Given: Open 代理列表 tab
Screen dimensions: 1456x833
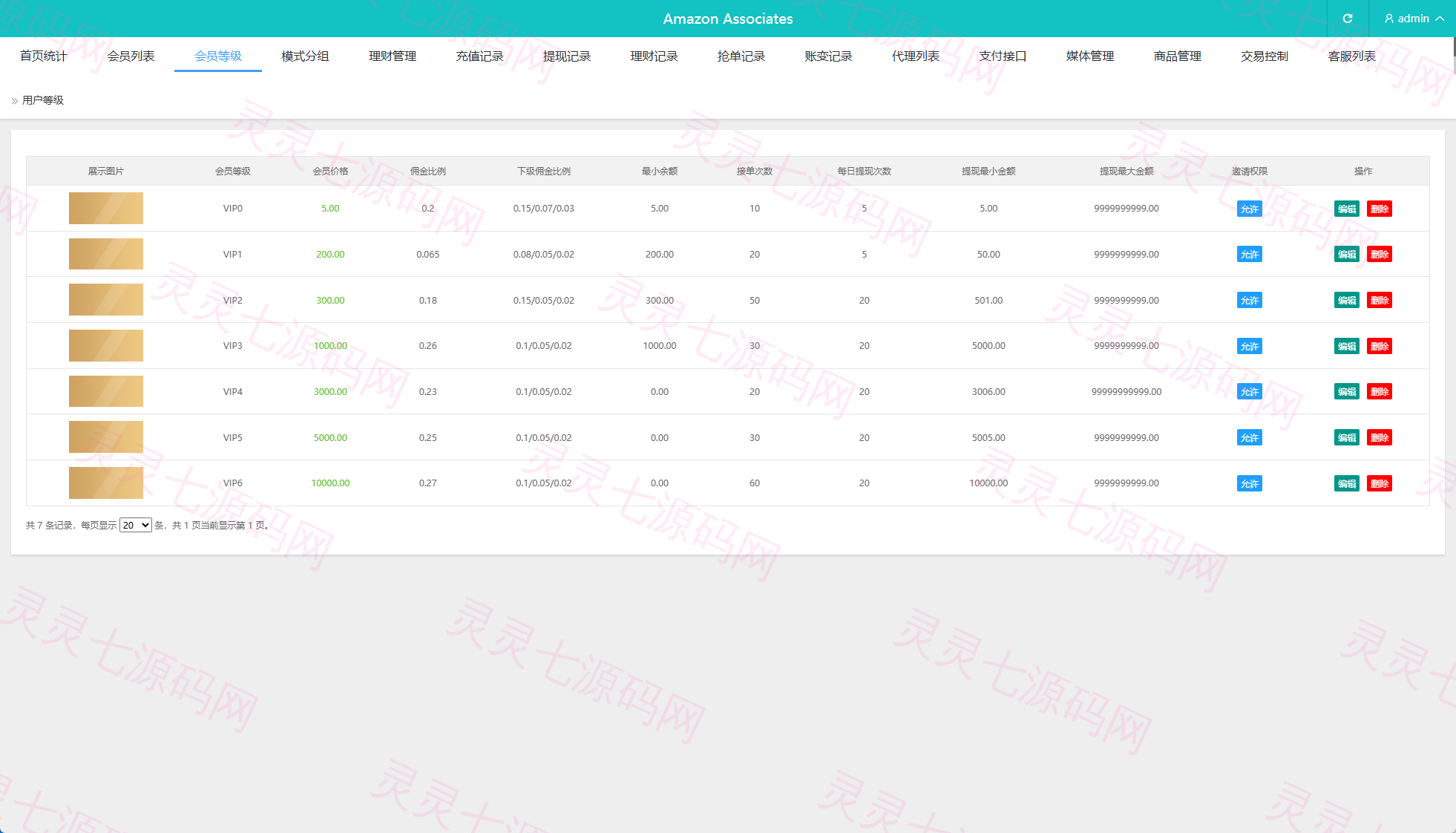Looking at the screenshot, I should 916,56.
